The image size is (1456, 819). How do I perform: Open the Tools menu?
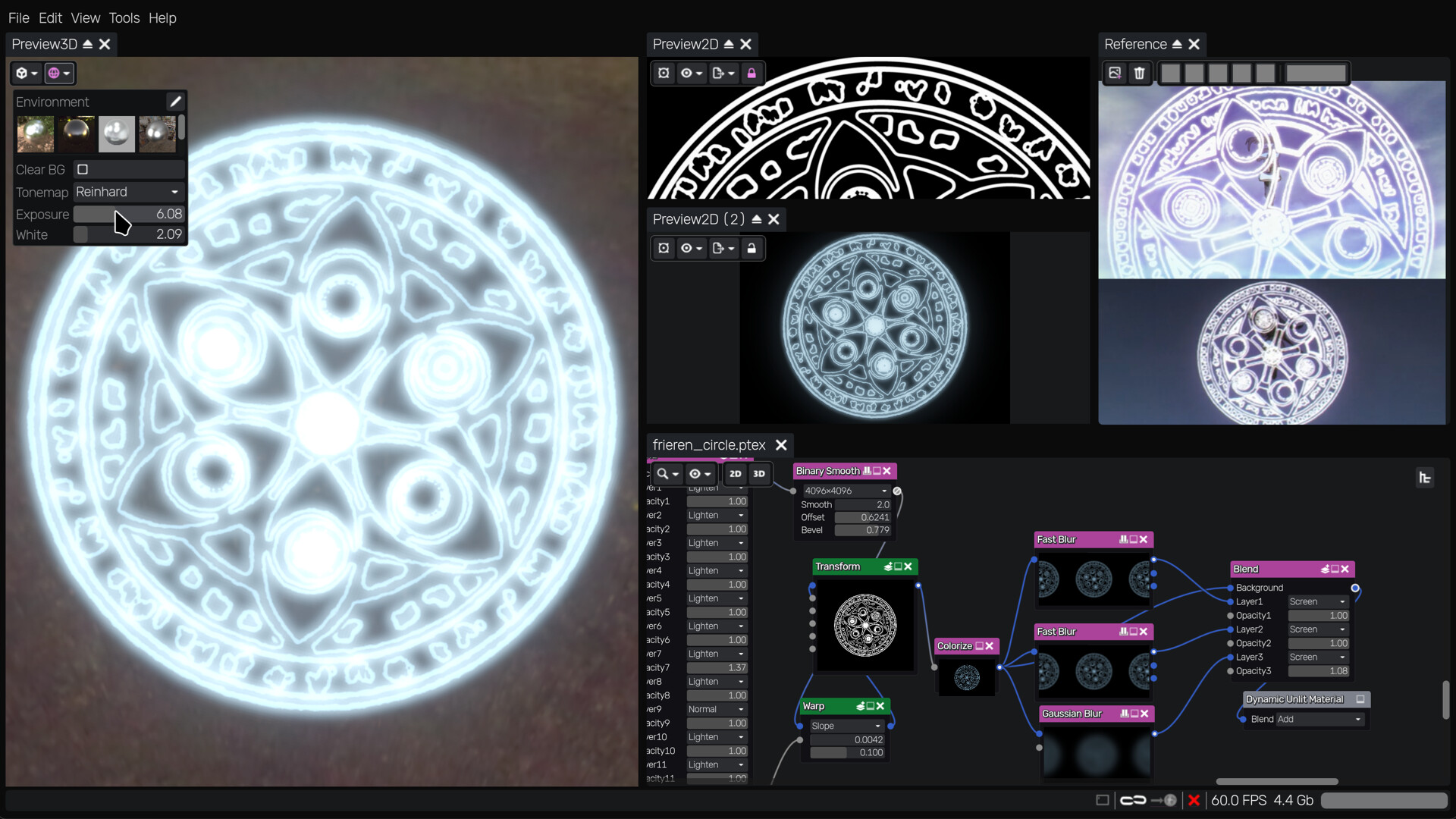[x=124, y=17]
